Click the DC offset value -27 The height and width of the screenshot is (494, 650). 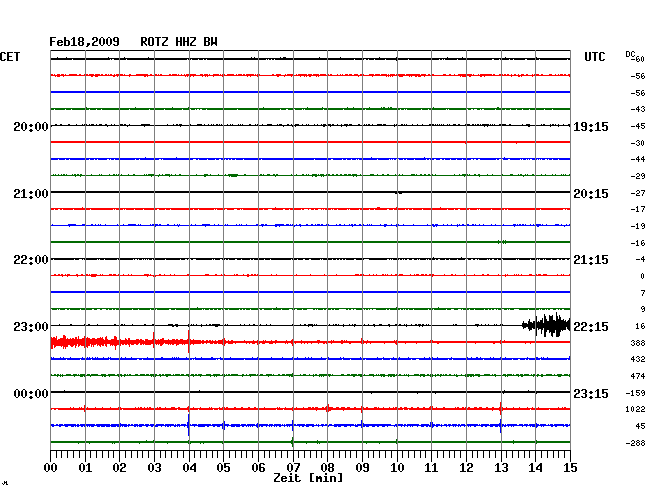coord(638,193)
